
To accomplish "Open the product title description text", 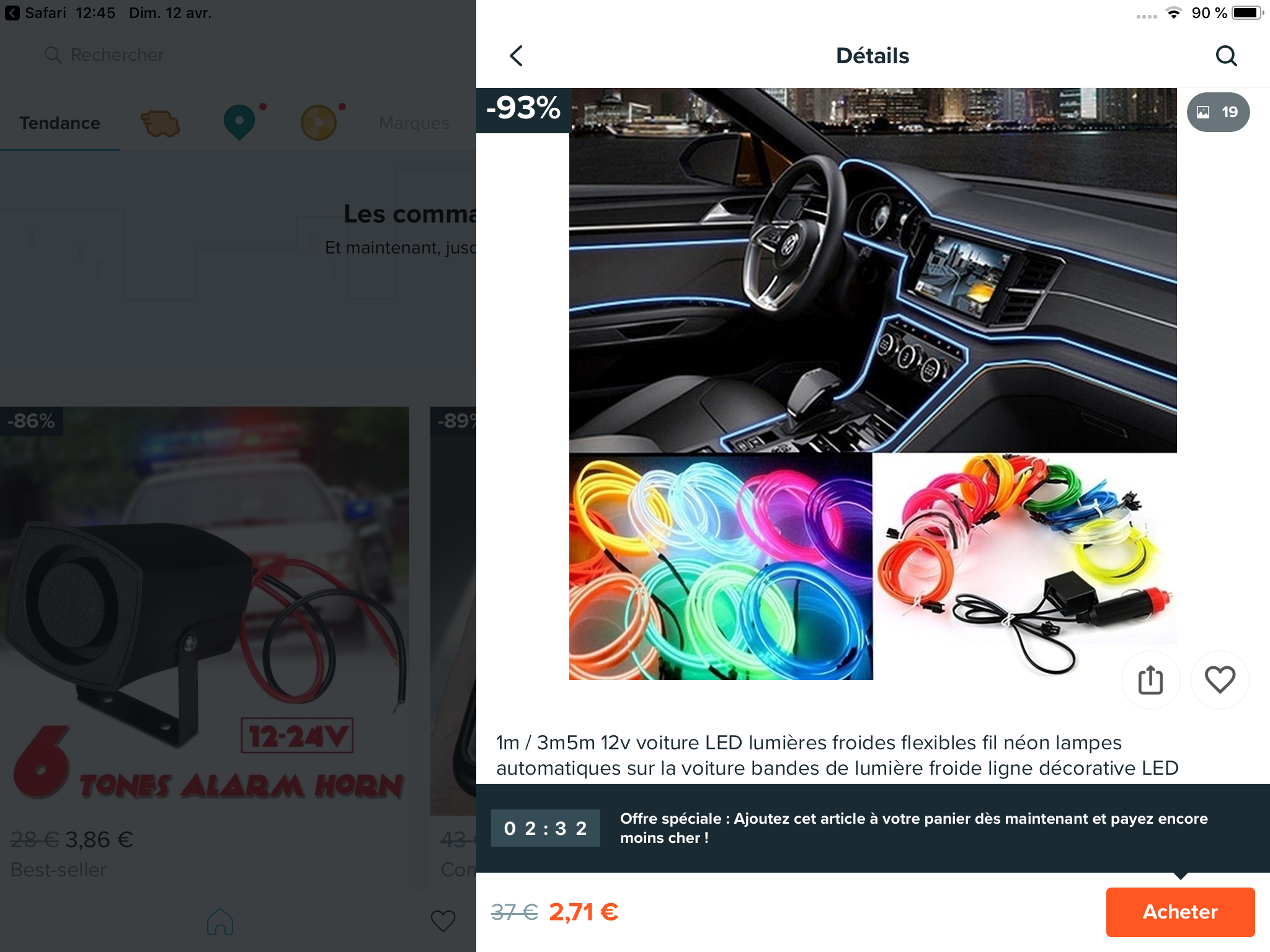I will coord(837,755).
